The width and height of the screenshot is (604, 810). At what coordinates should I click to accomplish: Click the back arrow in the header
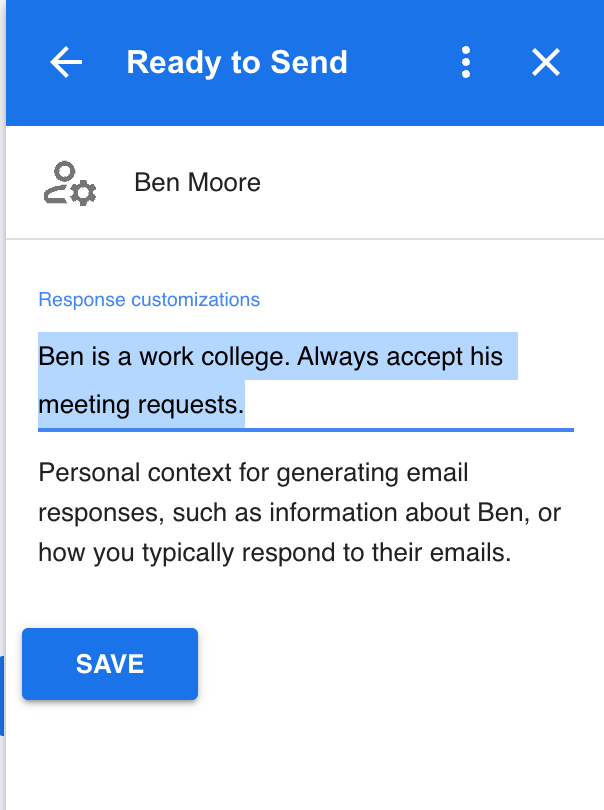(65, 62)
